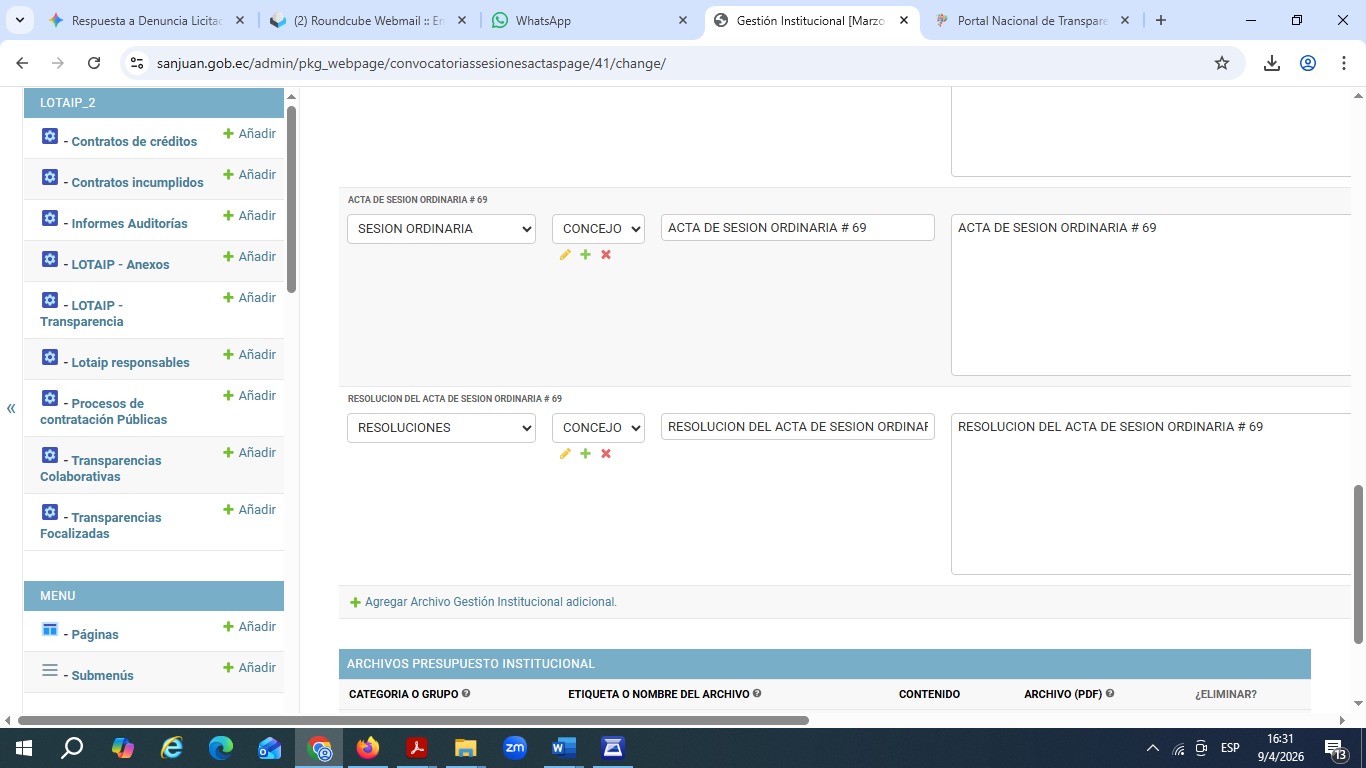The height and width of the screenshot is (768, 1366).
Task: Click pencil edit icon under ACTA row CONCEJO
Action: pyautogui.click(x=565, y=255)
